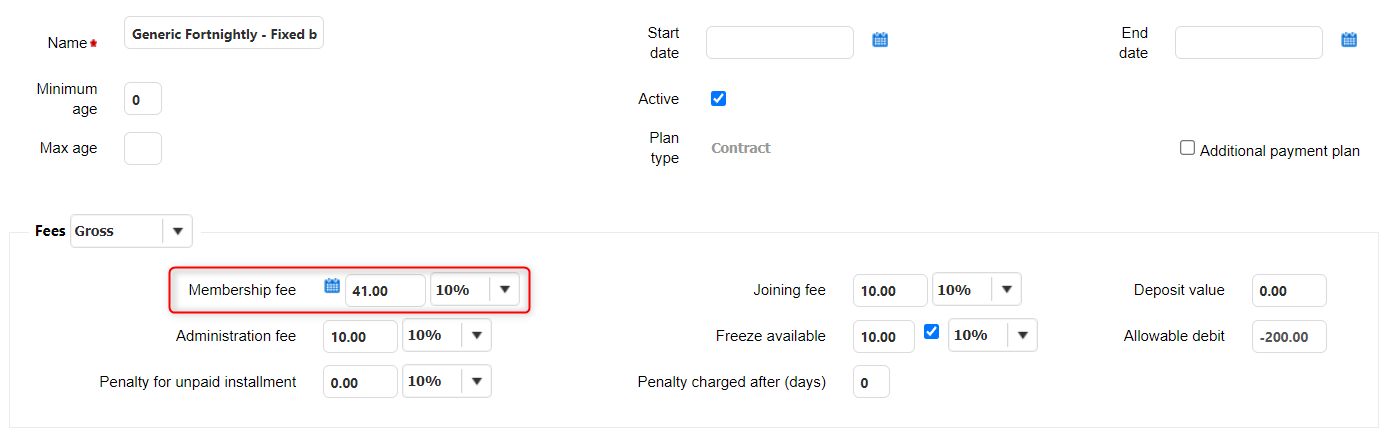Click the Membership fee amount field
Image resolution: width=1389 pixels, height=437 pixels.
385,291
